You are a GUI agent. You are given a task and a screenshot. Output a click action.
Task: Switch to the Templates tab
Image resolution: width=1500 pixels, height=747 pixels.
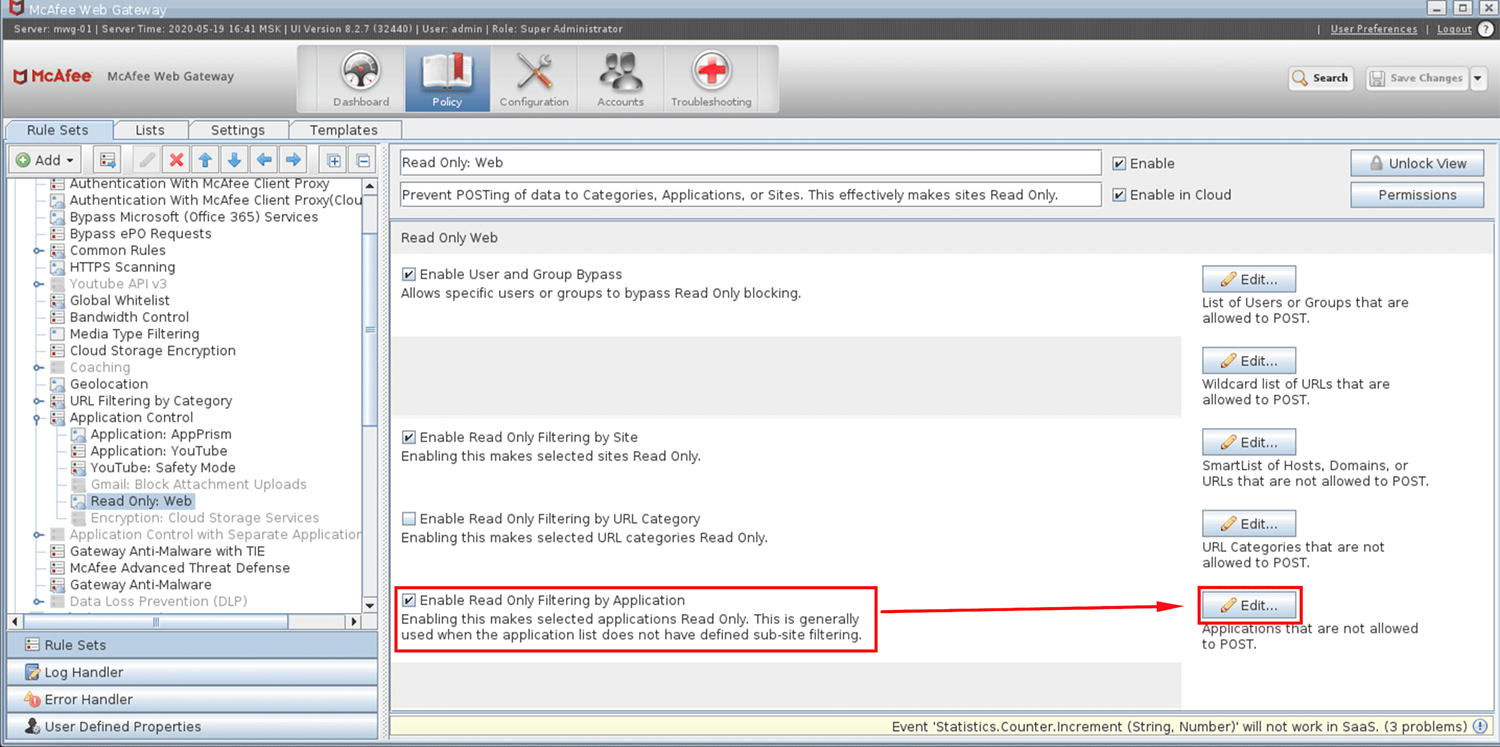click(344, 130)
